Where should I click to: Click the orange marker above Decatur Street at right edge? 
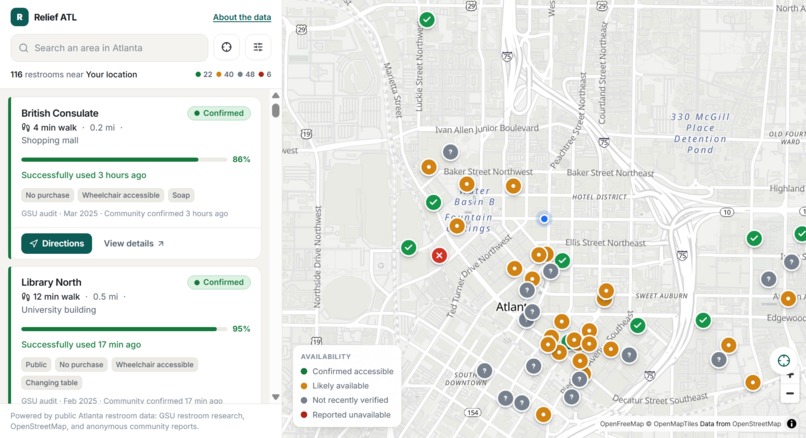(x=753, y=382)
